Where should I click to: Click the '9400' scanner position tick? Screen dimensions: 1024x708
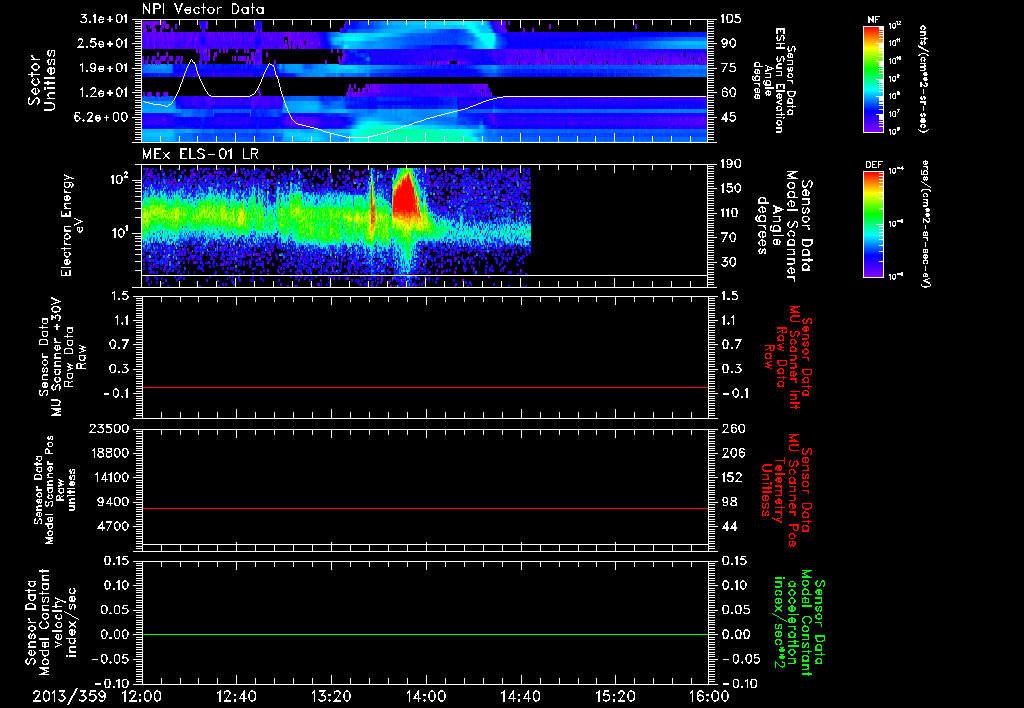[x=114, y=502]
